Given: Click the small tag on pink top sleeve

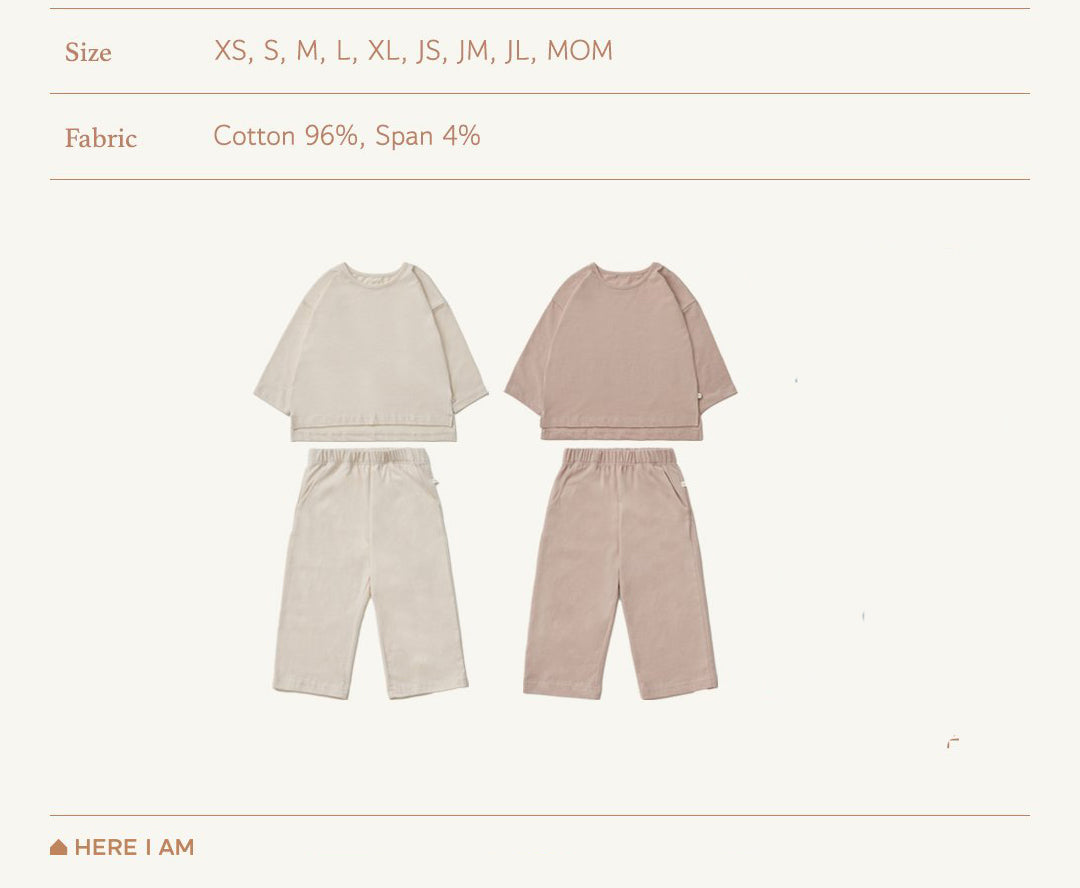Looking at the screenshot, I should coord(698,396).
